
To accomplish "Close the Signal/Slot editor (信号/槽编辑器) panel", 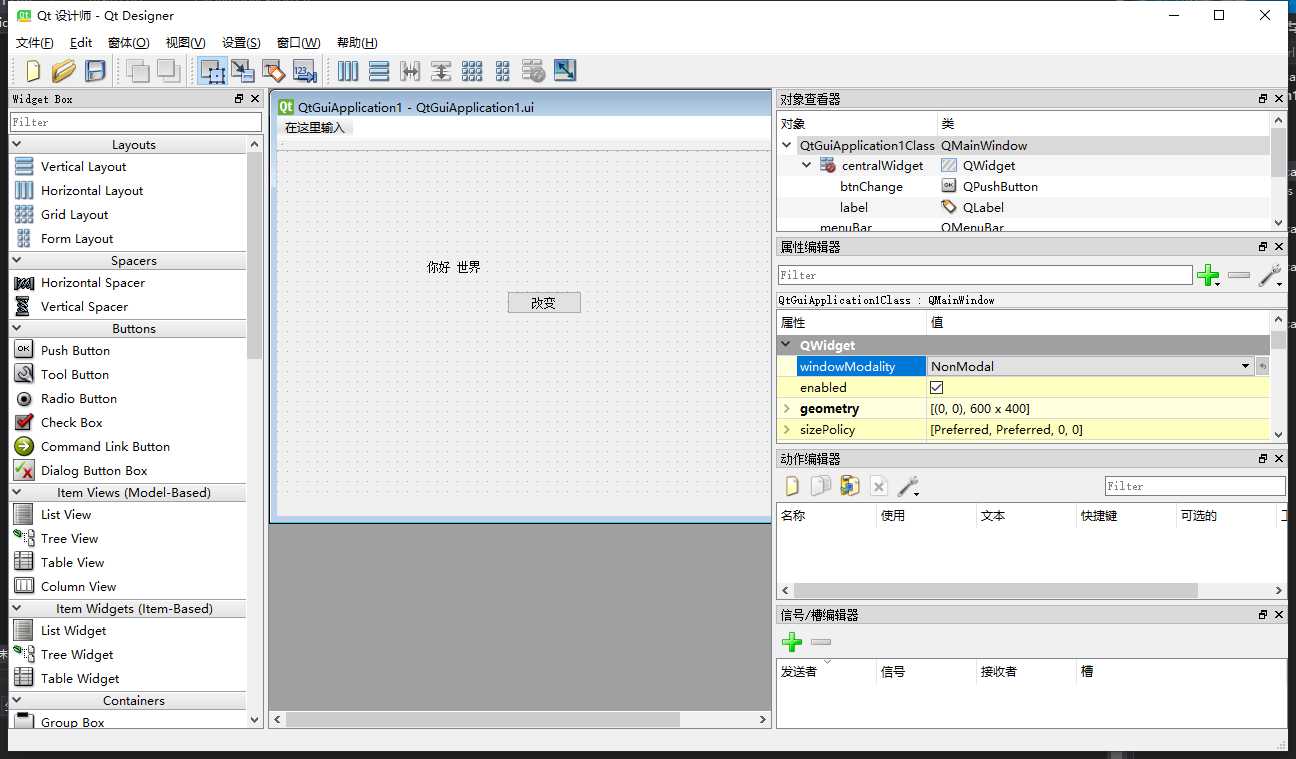I will 1279,615.
